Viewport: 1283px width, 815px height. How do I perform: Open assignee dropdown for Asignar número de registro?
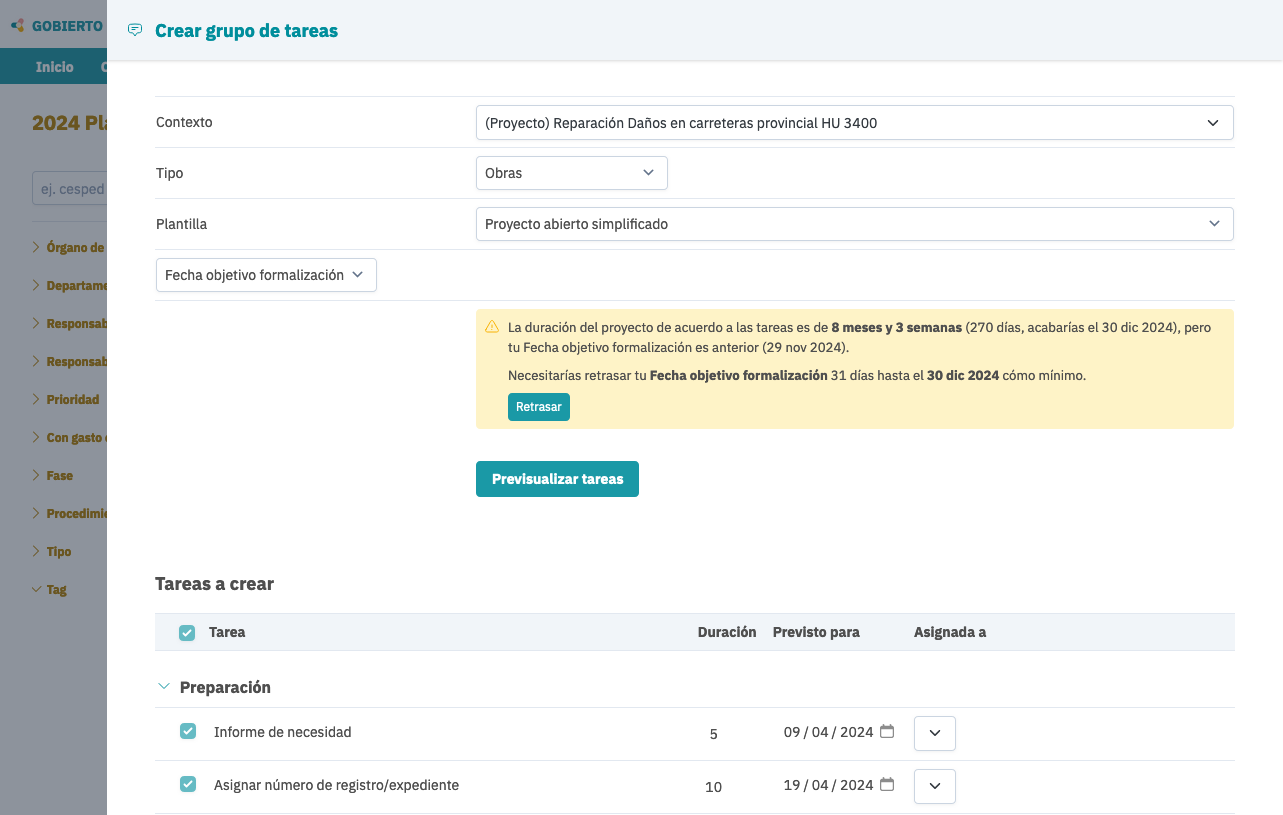click(x=935, y=786)
